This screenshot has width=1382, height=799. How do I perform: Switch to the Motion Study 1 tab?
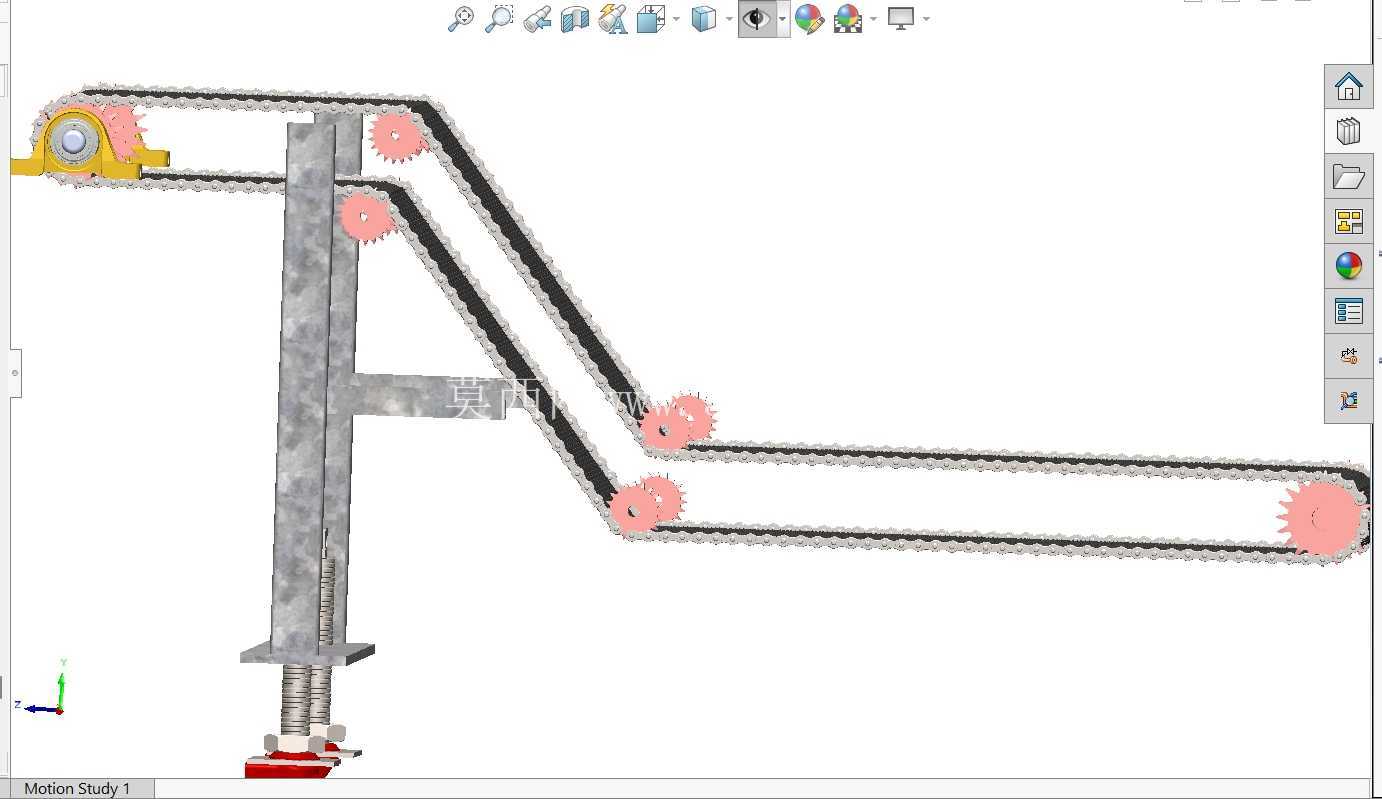(77, 788)
